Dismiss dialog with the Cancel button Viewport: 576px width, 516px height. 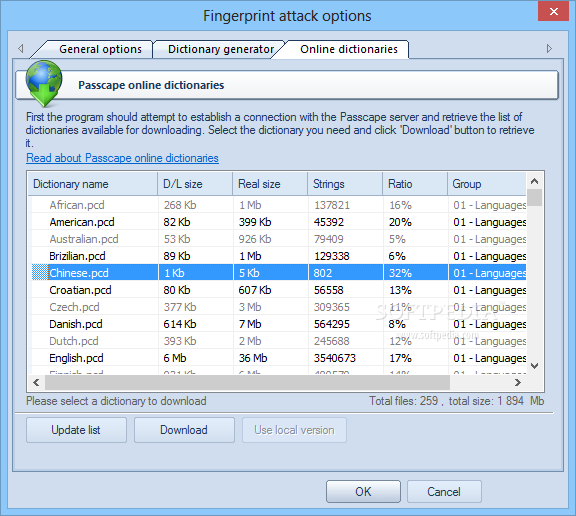pos(444,491)
